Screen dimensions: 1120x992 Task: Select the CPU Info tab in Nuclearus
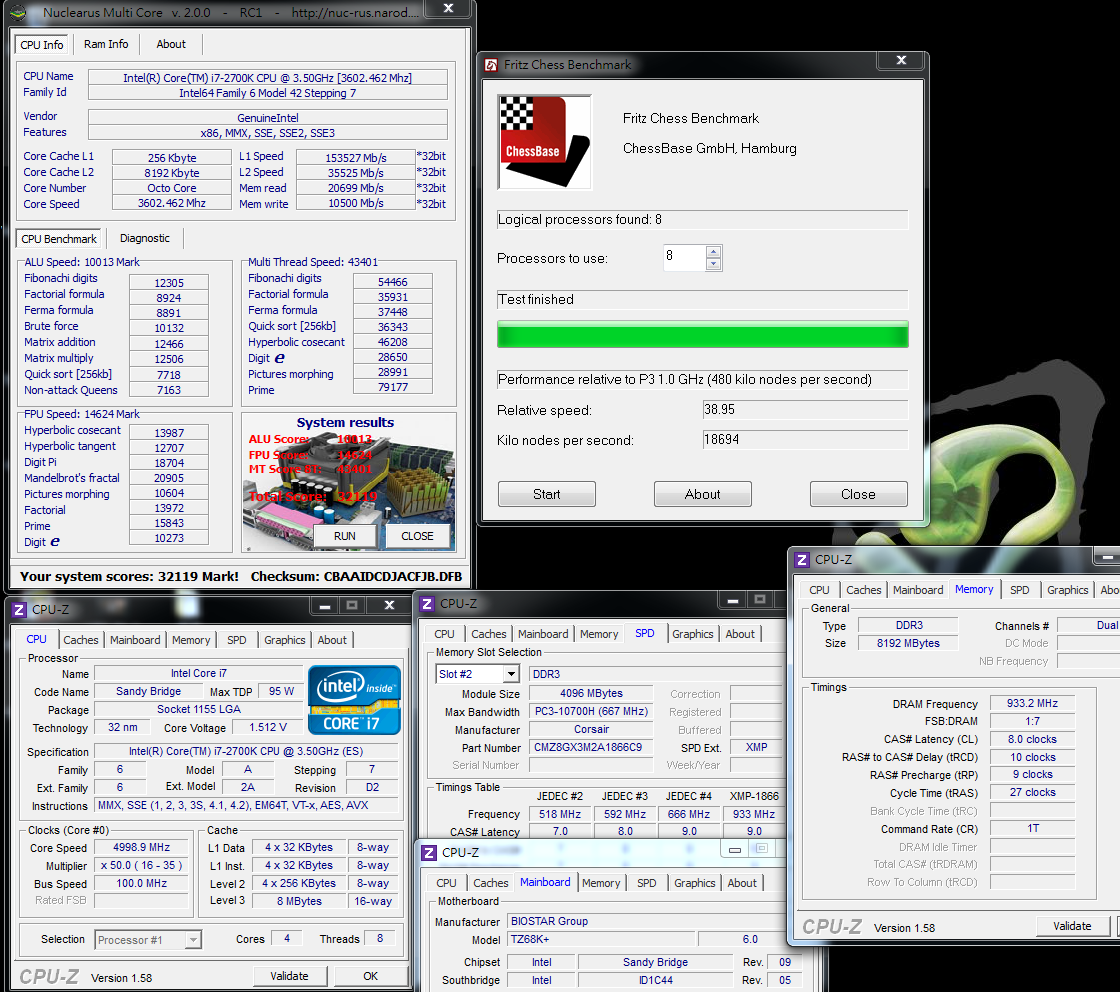[x=42, y=45]
